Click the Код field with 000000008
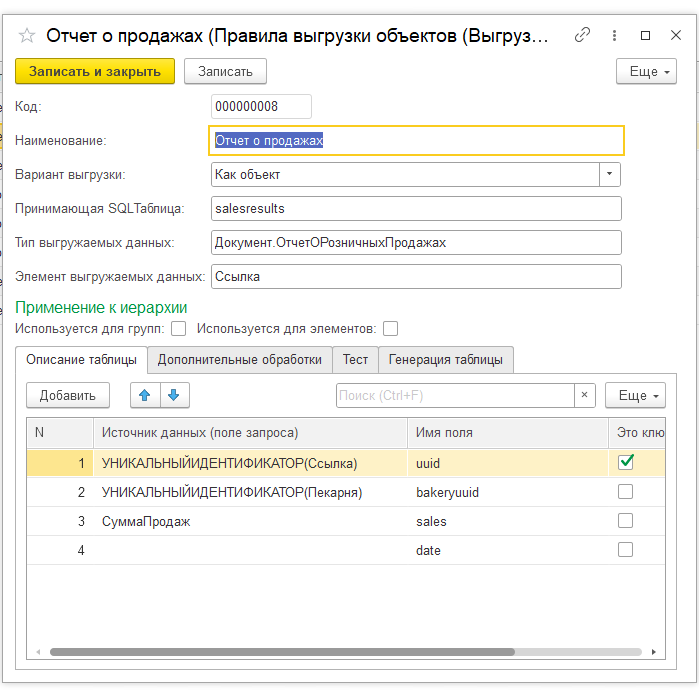 click(261, 107)
